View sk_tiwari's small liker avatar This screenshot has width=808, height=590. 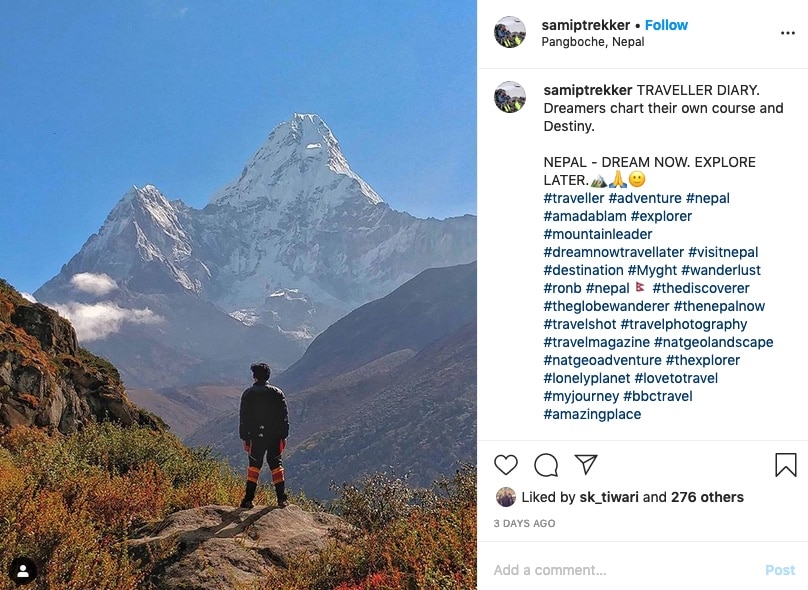506,497
